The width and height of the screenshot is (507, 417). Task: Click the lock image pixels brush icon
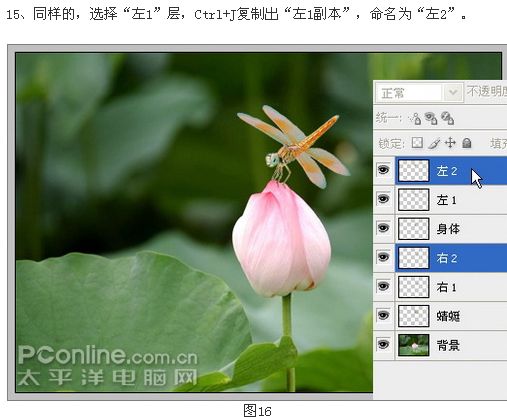(x=434, y=143)
